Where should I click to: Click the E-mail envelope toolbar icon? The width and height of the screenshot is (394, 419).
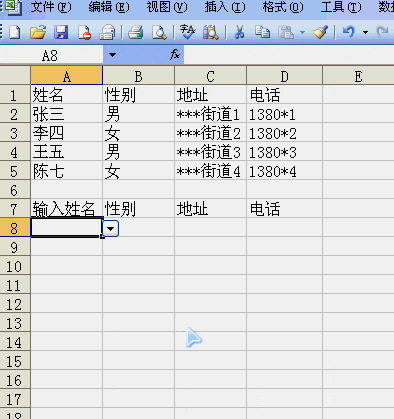pos(107,33)
